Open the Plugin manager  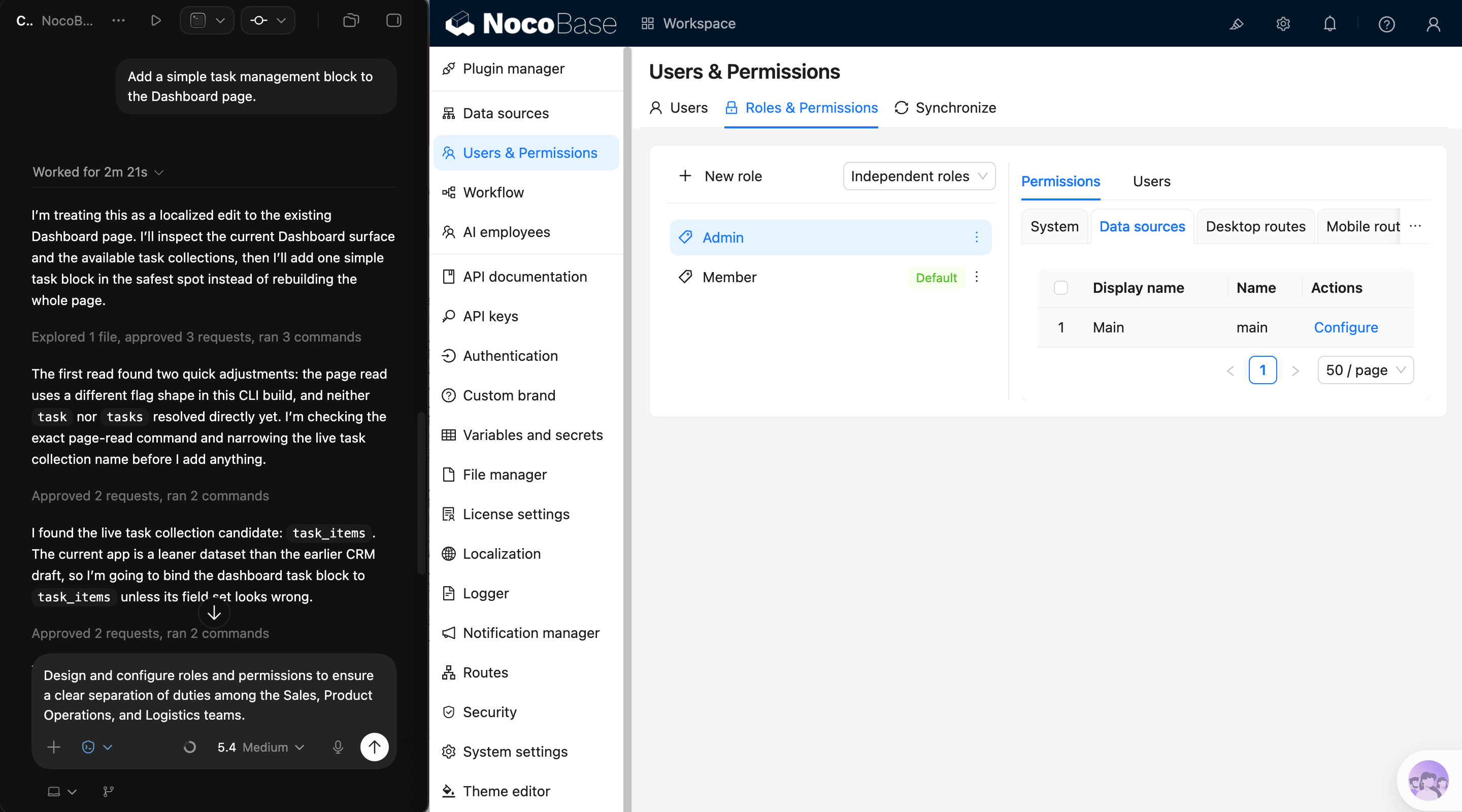click(x=513, y=68)
